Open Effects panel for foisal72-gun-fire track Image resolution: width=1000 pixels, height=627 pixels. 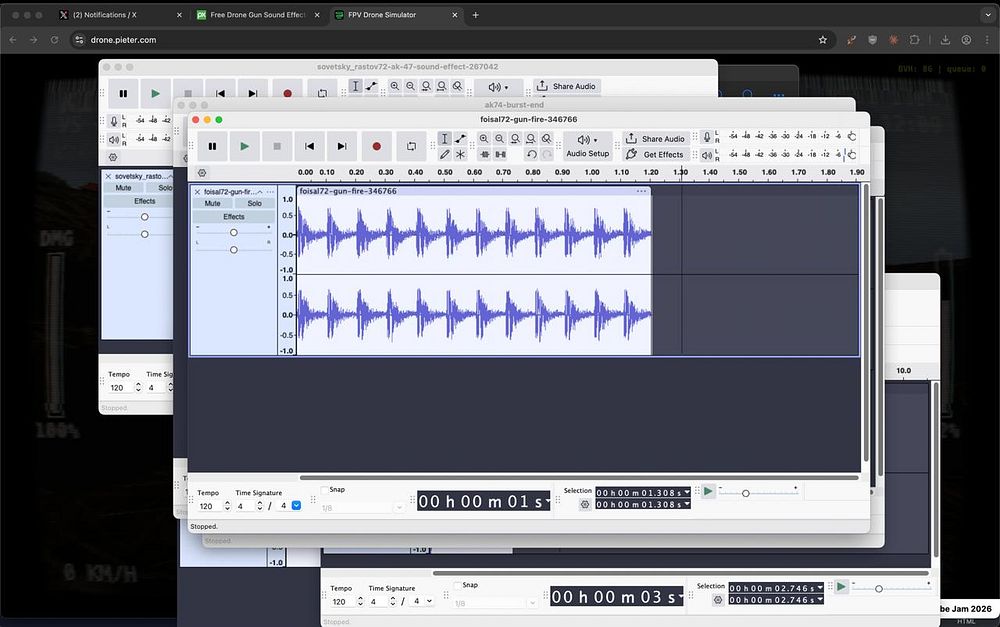233,217
